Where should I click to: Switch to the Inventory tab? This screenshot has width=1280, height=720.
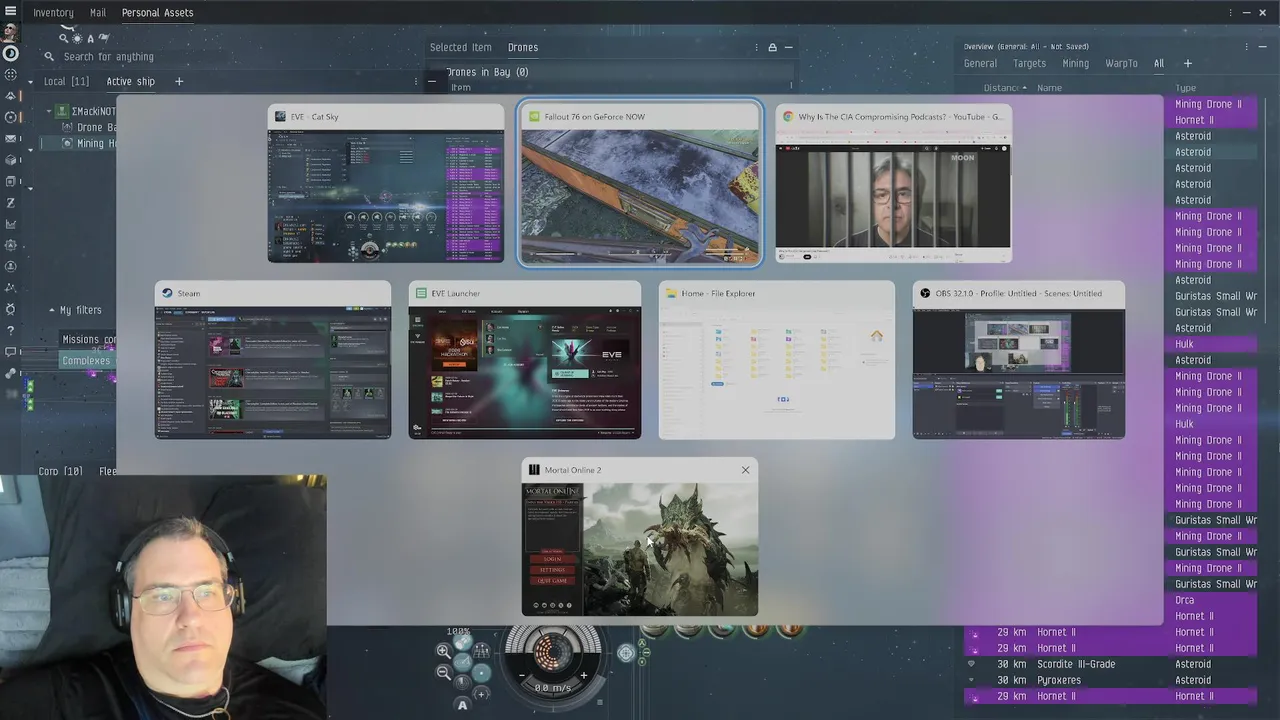tap(53, 13)
